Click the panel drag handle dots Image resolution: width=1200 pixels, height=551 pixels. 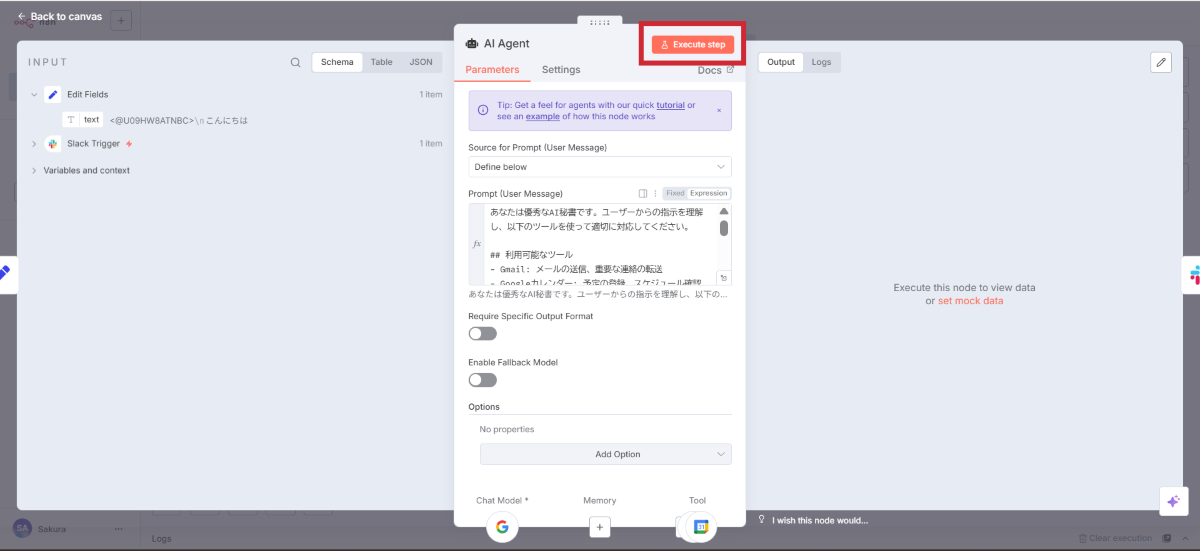600,22
